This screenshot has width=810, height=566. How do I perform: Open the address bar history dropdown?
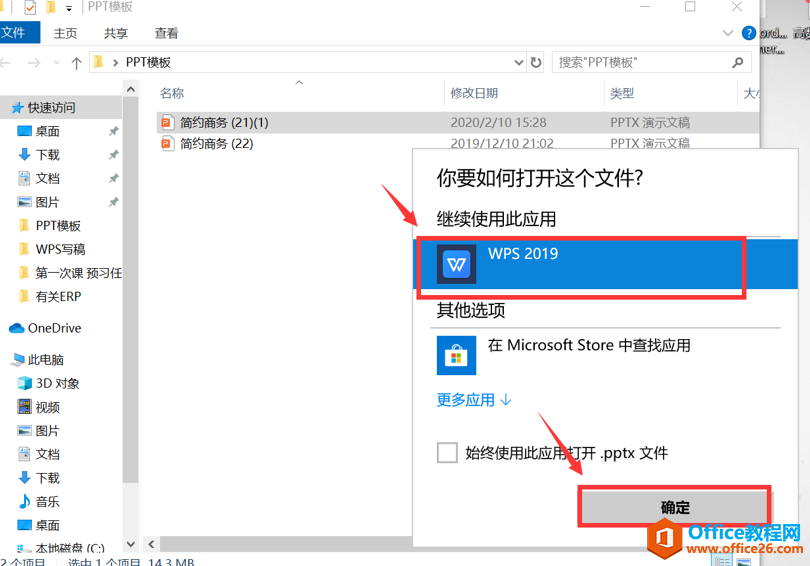(519, 63)
